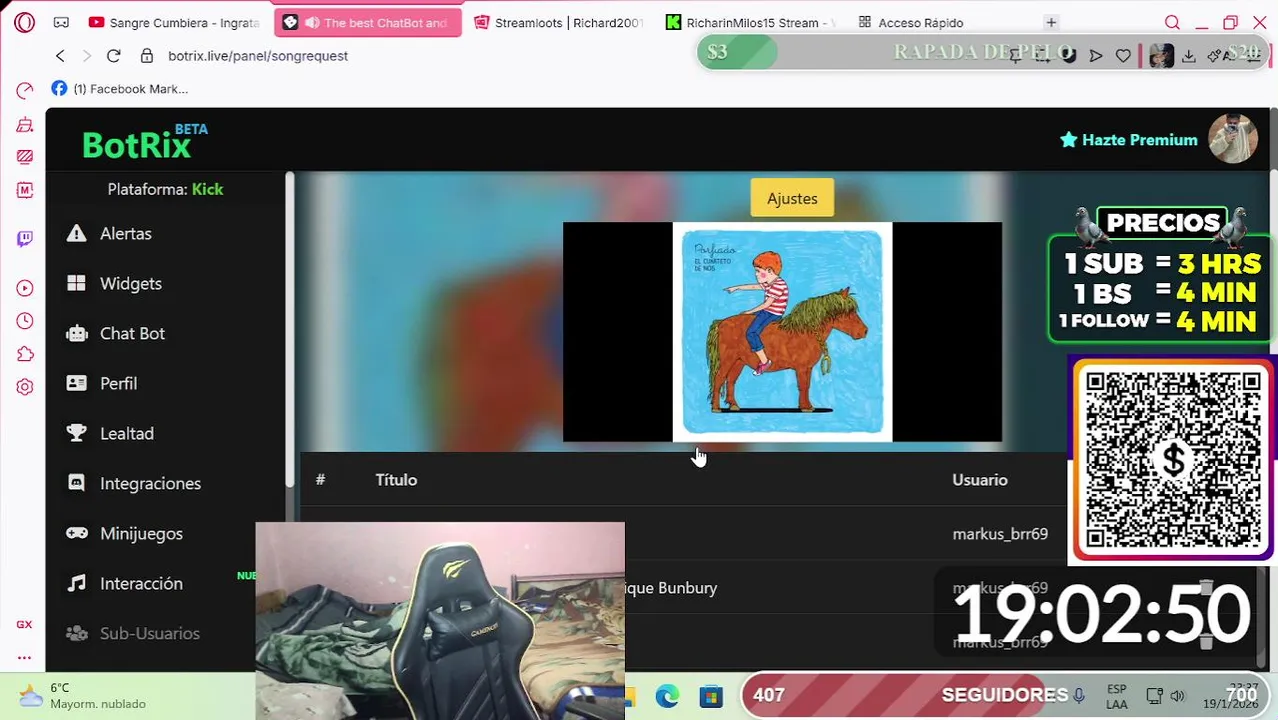Click the first markus_brr69 user cell
The width and height of the screenshot is (1278, 720).
[1000, 534]
